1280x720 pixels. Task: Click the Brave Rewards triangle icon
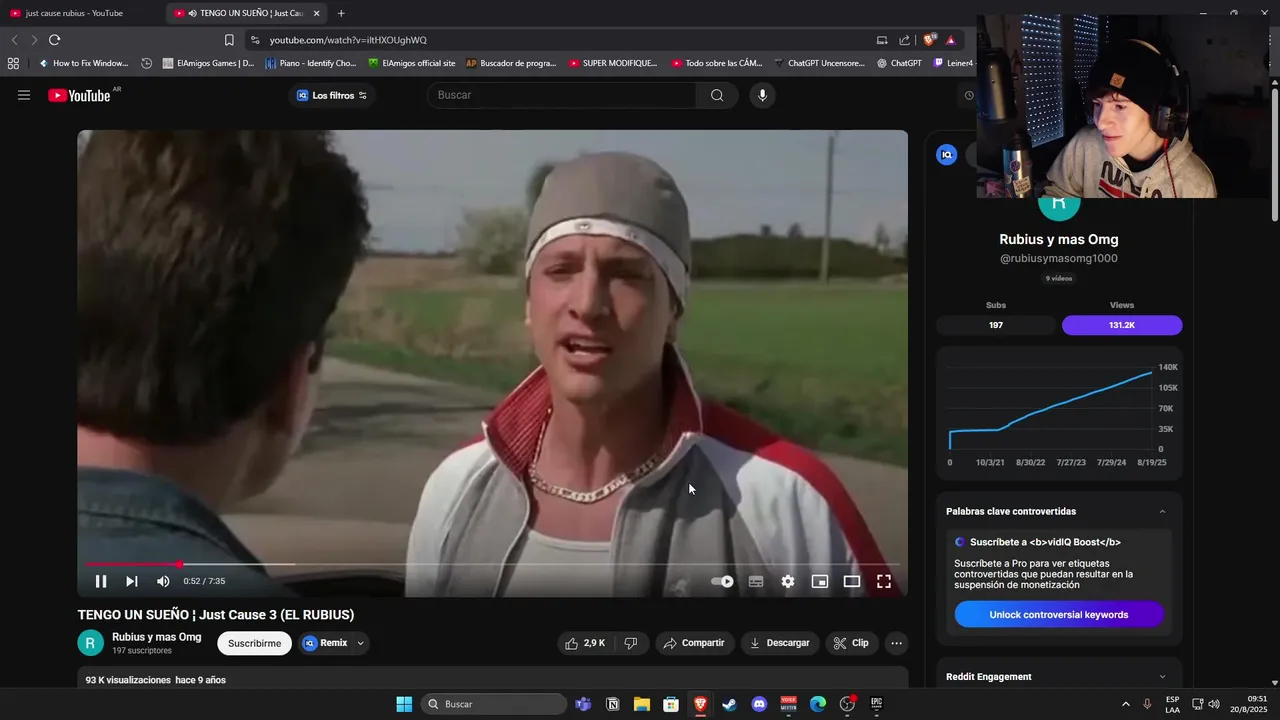click(950, 40)
